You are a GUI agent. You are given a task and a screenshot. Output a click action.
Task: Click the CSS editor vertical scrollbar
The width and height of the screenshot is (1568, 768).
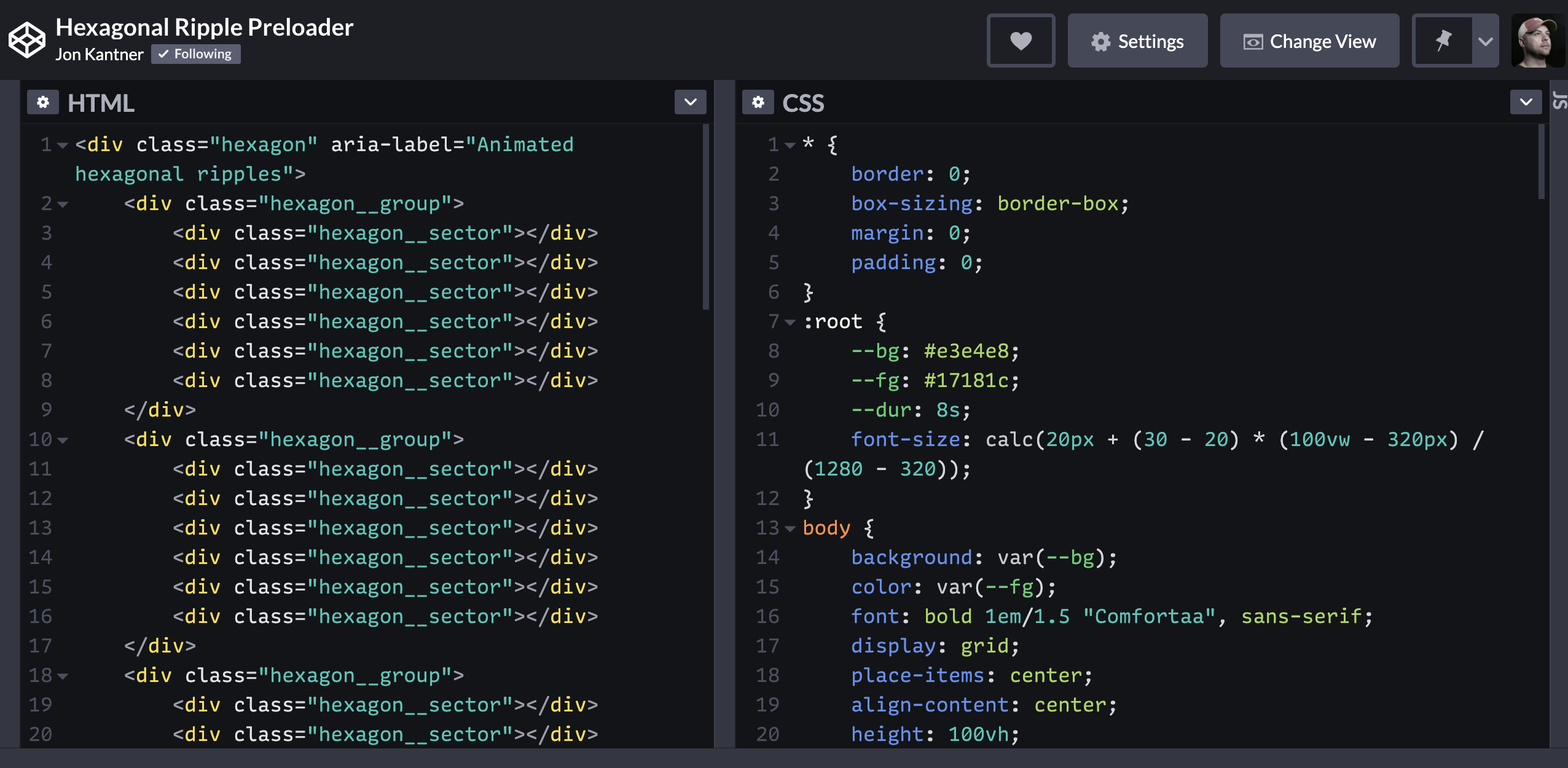1541,162
